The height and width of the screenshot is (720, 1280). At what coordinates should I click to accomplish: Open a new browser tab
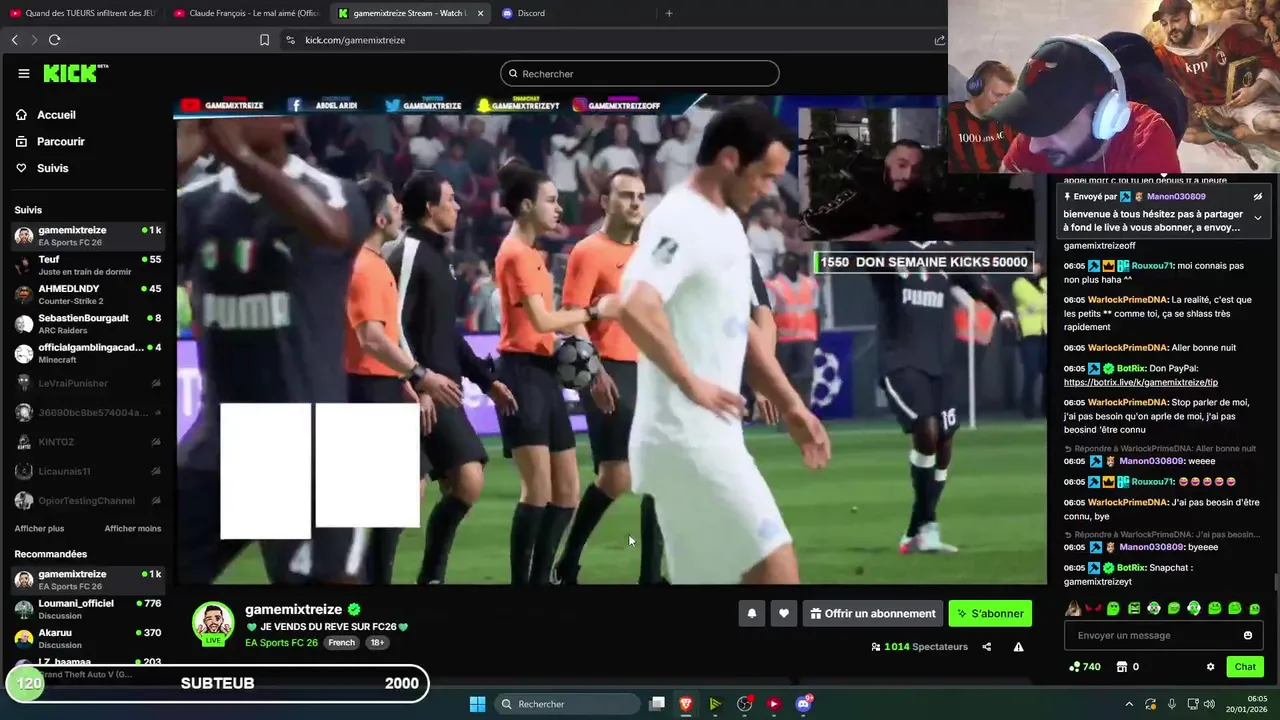coord(669,13)
